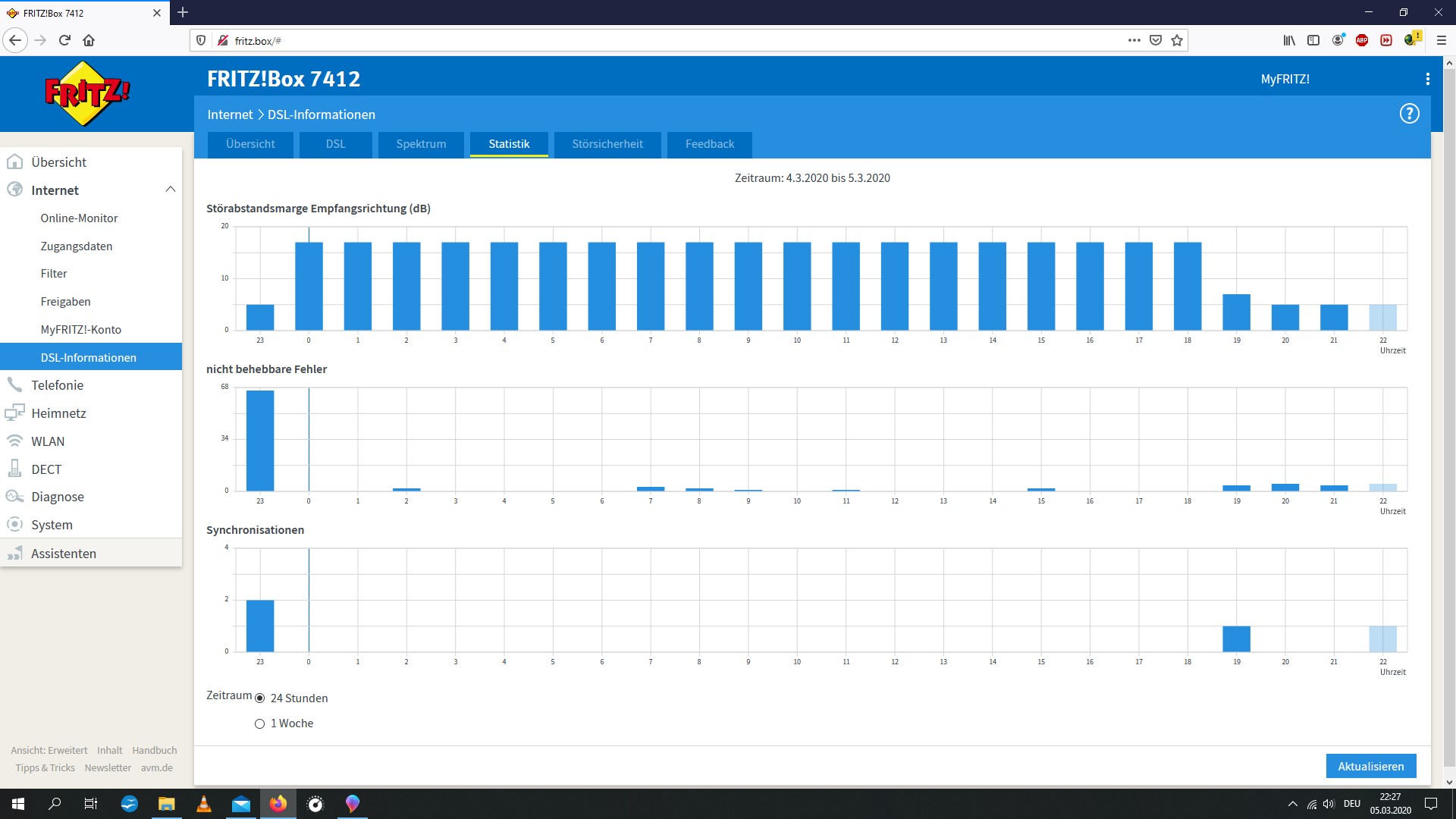Click the Firefox bookmark star icon

pos(1177,40)
